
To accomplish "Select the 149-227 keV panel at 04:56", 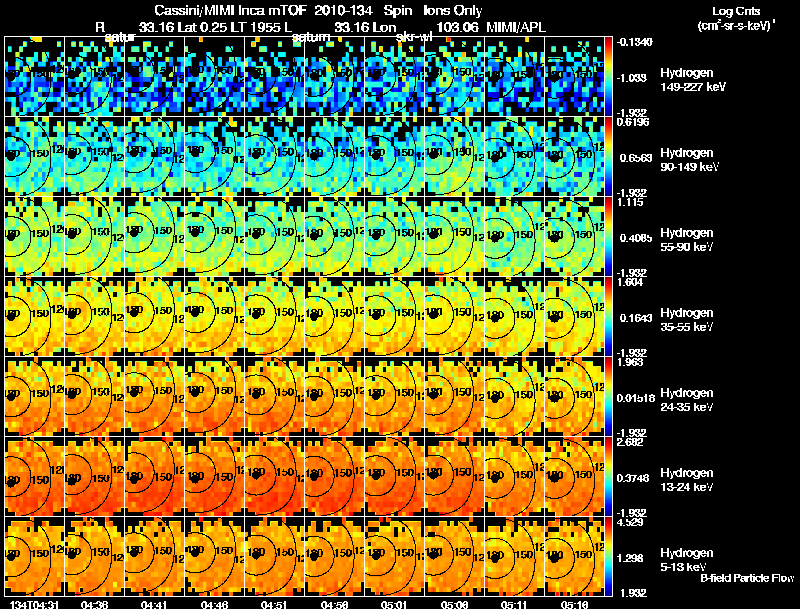I will point(335,77).
